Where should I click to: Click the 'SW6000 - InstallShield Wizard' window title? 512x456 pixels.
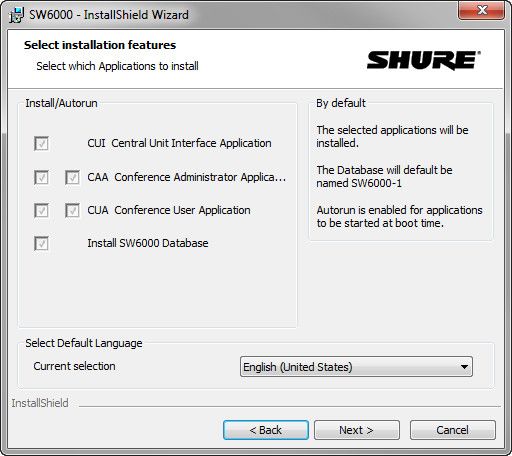(x=109, y=15)
